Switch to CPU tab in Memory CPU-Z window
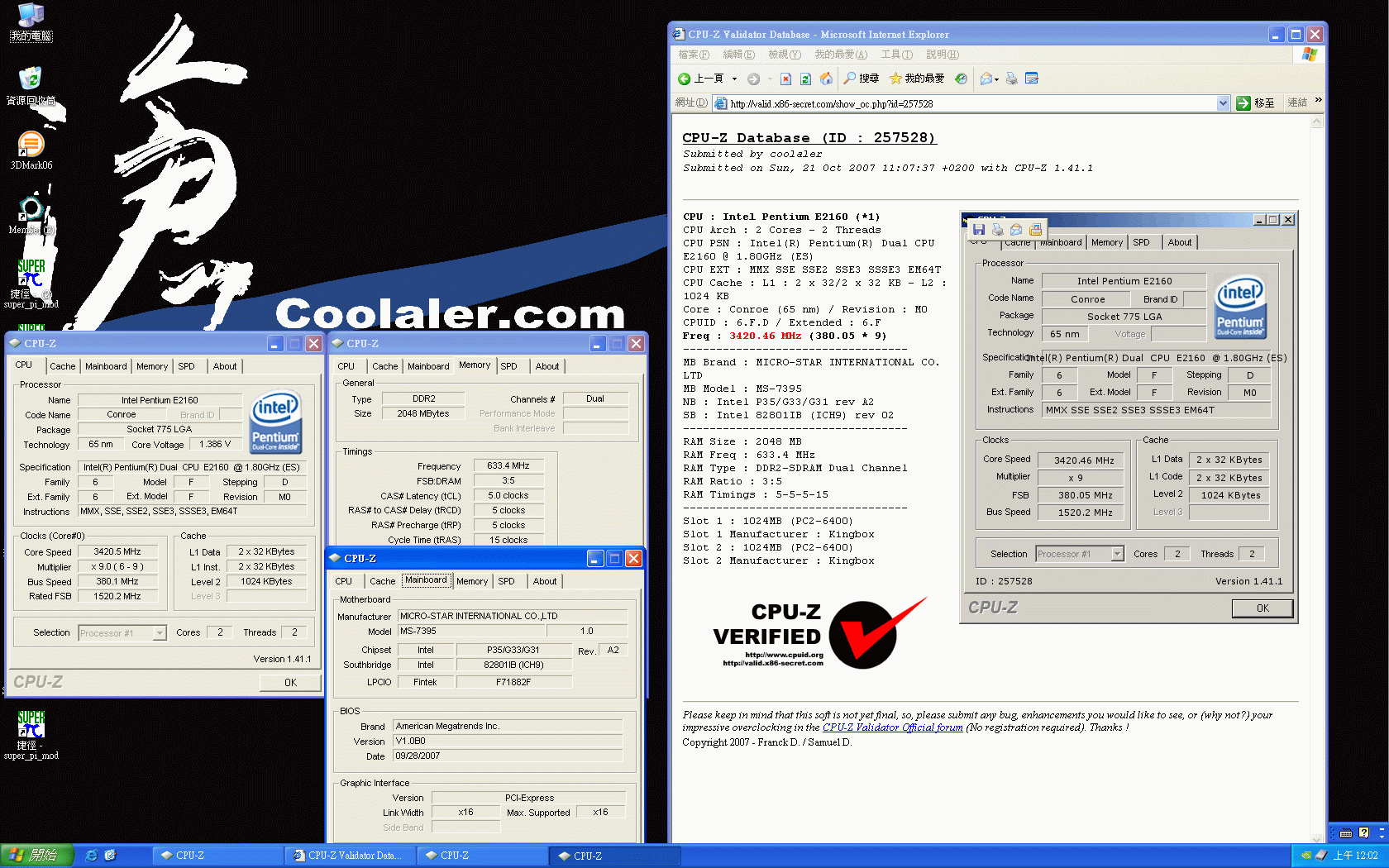 coord(346,366)
